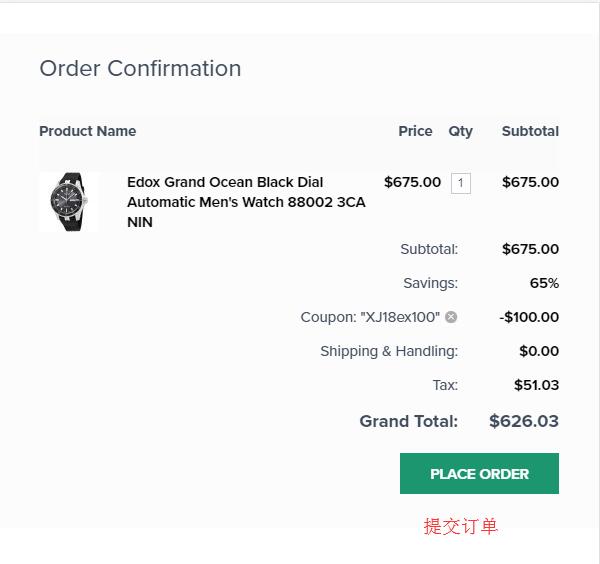This screenshot has height=564, width=600.
Task: Click the $51.03 tax amount
Action: 536,385
